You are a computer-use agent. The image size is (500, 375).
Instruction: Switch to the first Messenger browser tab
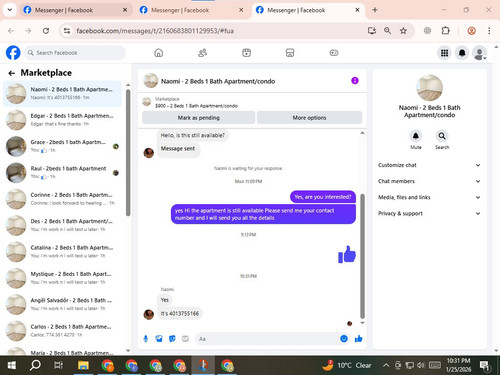tap(75, 10)
